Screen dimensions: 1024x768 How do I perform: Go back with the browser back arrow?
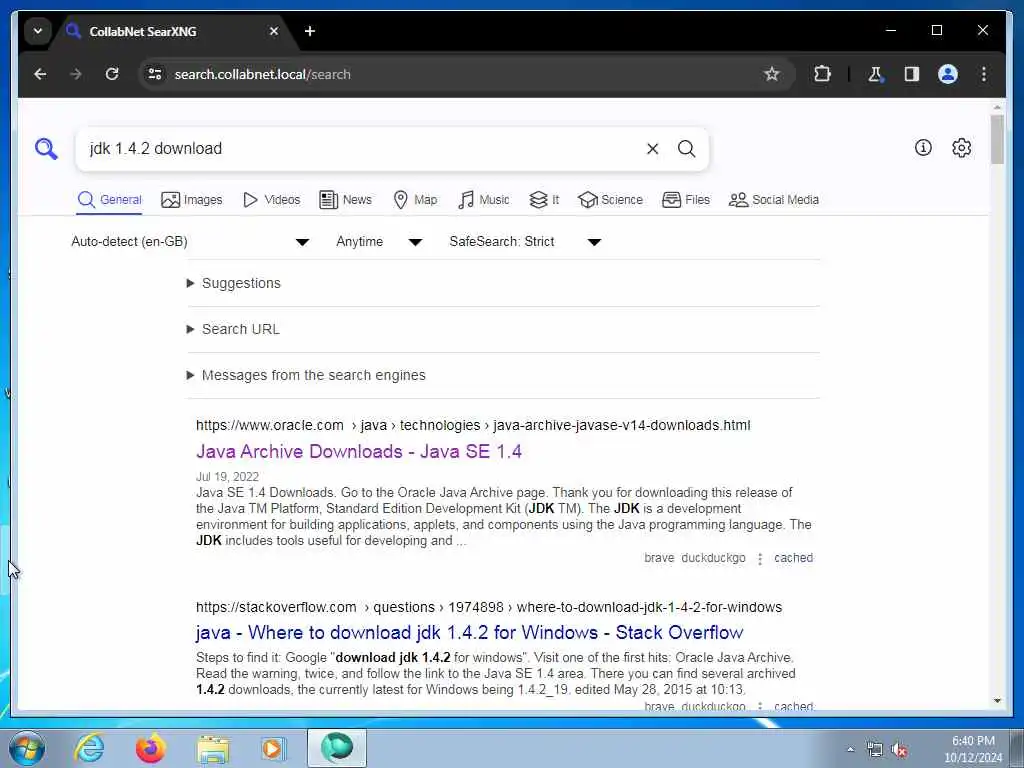[x=40, y=74]
